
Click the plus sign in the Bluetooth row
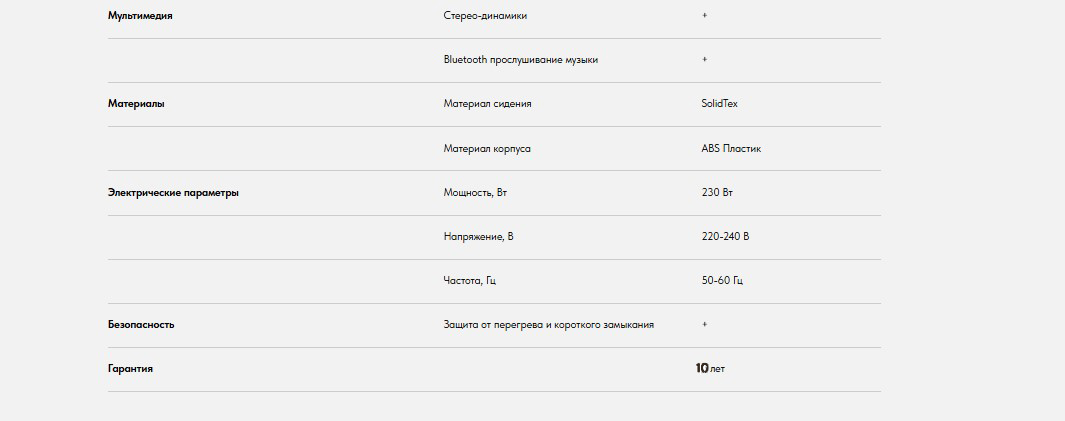pos(705,60)
